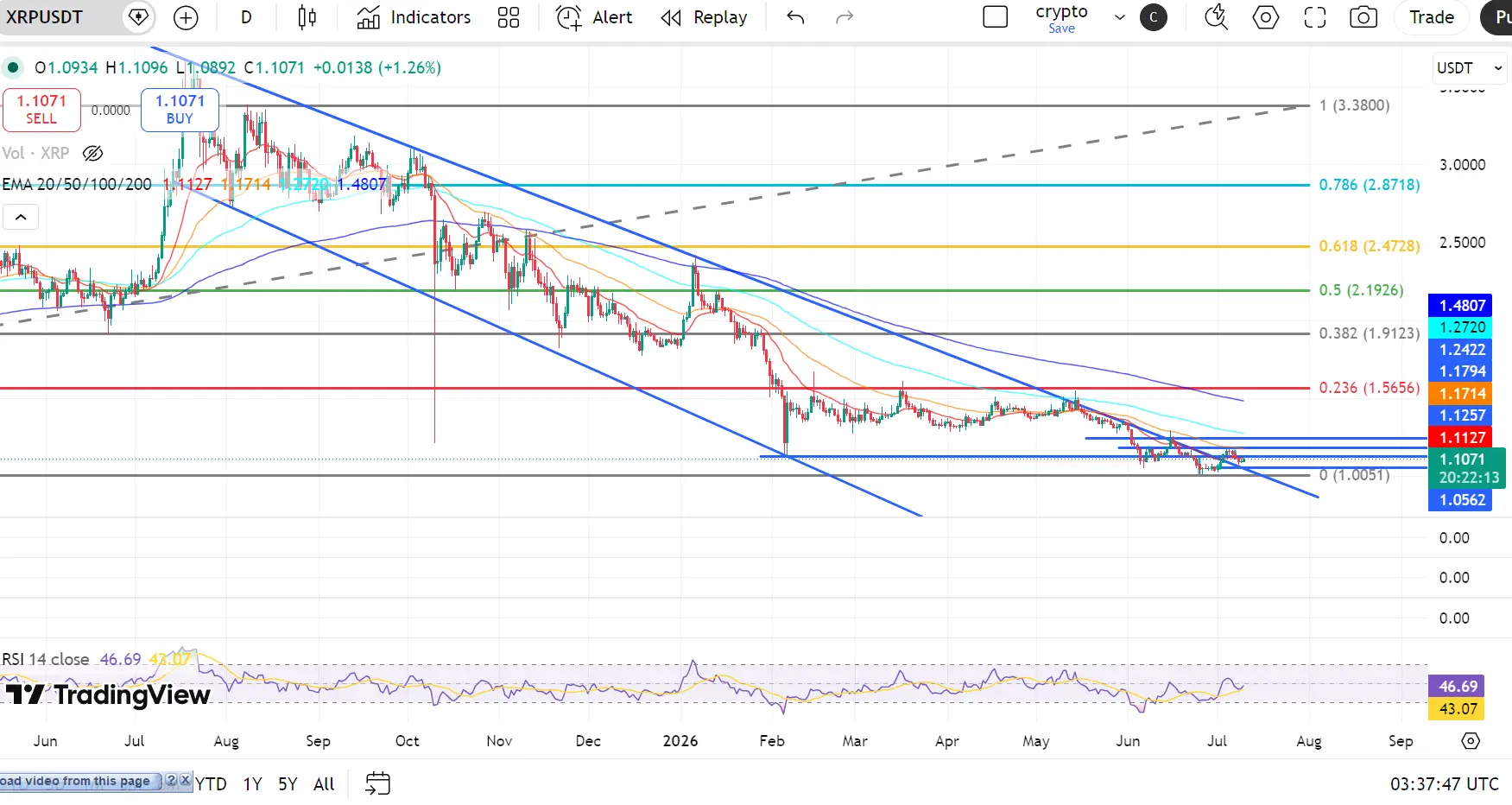Screen dimensions: 1512x805
Task: Click the 1.0562 price label
Action: [x=1460, y=500]
